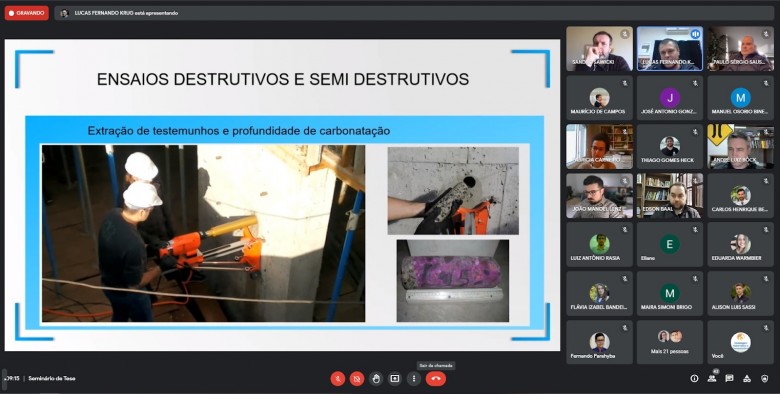780x394 pixels.
Task: Select João Manoel Lenz video tile
Action: pos(599,196)
